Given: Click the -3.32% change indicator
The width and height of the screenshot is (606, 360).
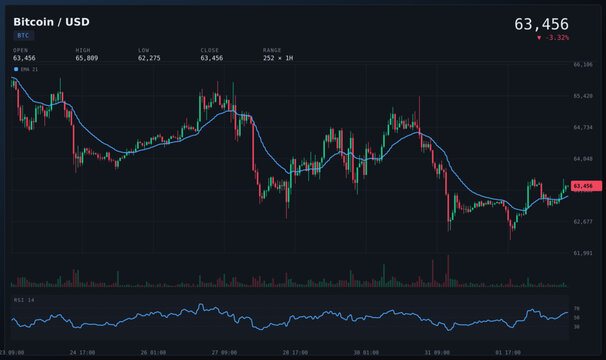Looking at the screenshot, I should 553,38.
